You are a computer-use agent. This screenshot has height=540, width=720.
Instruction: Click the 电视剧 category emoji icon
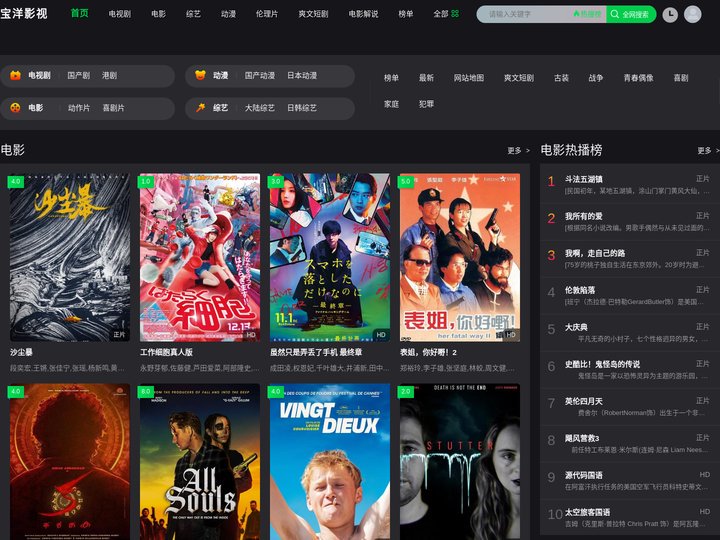click(16, 75)
